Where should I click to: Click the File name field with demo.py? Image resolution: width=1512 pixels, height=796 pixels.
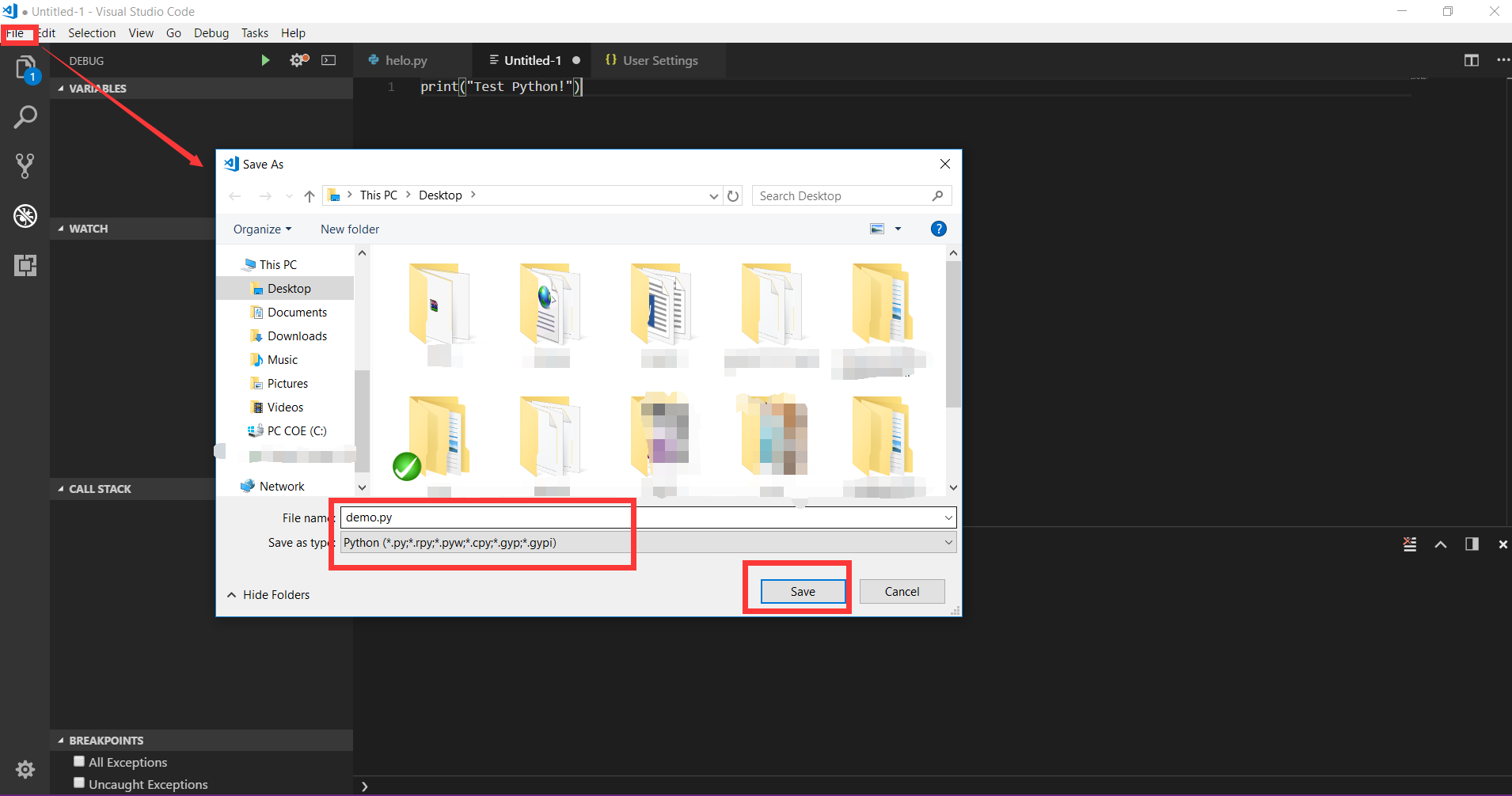(648, 517)
